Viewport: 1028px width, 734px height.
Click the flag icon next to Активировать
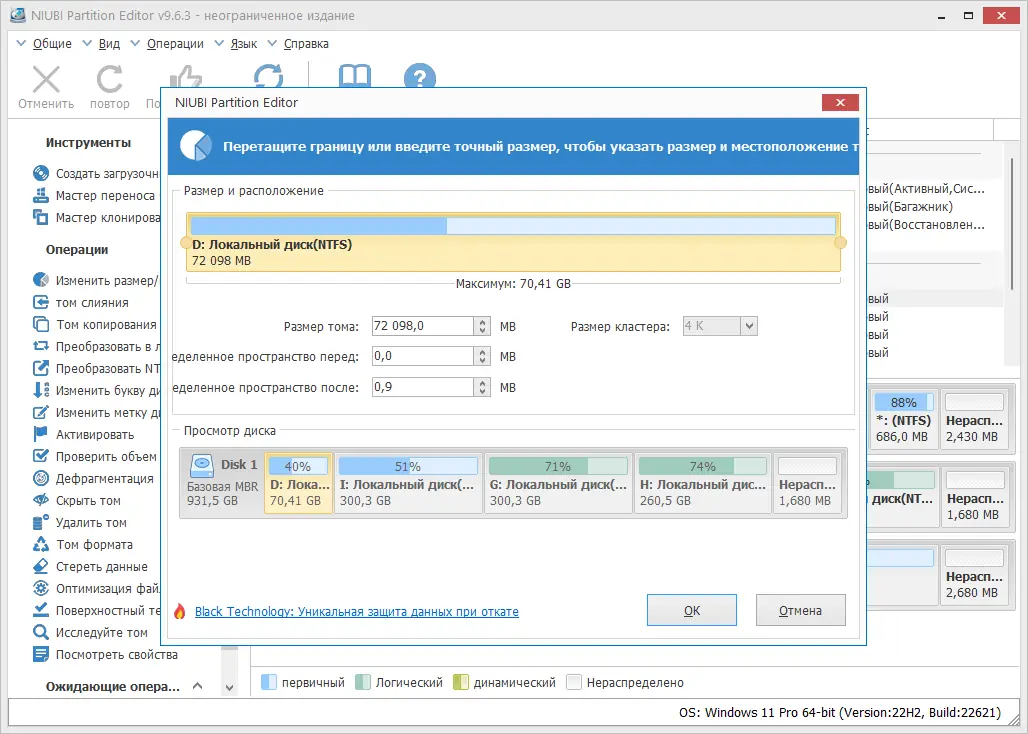[41, 435]
